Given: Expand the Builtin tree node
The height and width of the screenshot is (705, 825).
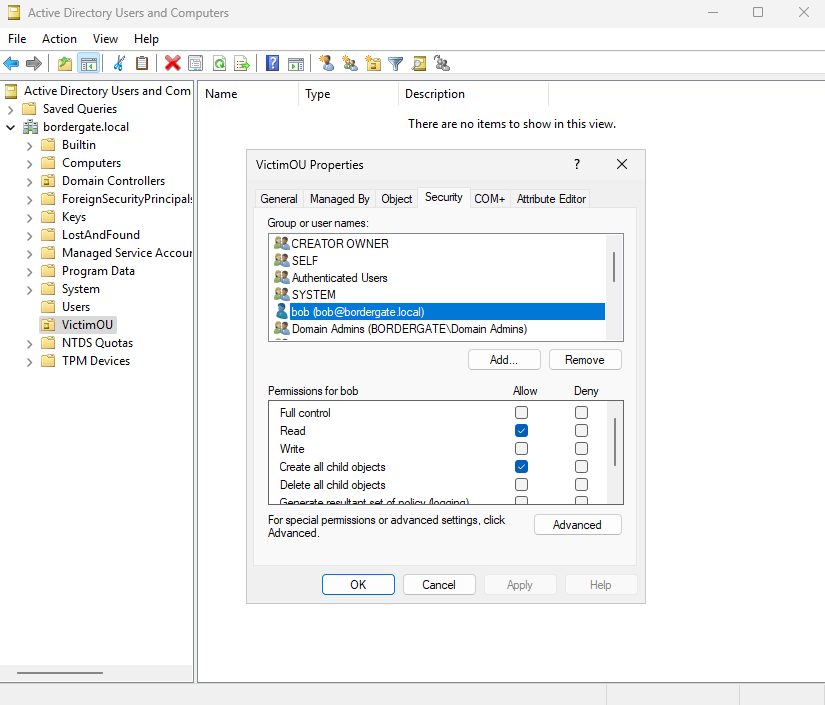Looking at the screenshot, I should click(28, 145).
